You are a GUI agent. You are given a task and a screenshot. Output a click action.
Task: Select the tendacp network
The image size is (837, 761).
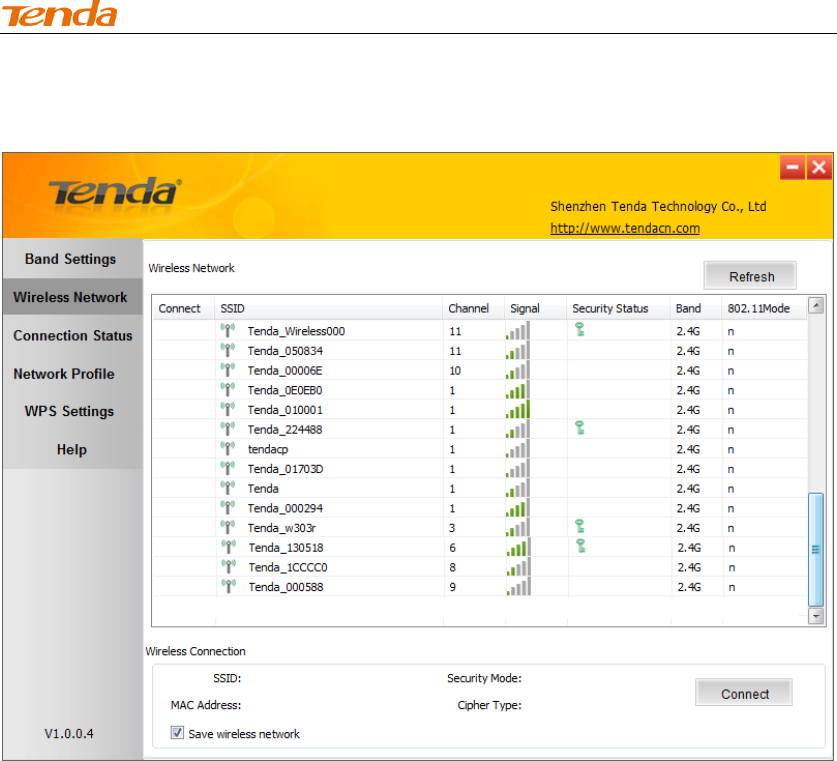pos(480,449)
